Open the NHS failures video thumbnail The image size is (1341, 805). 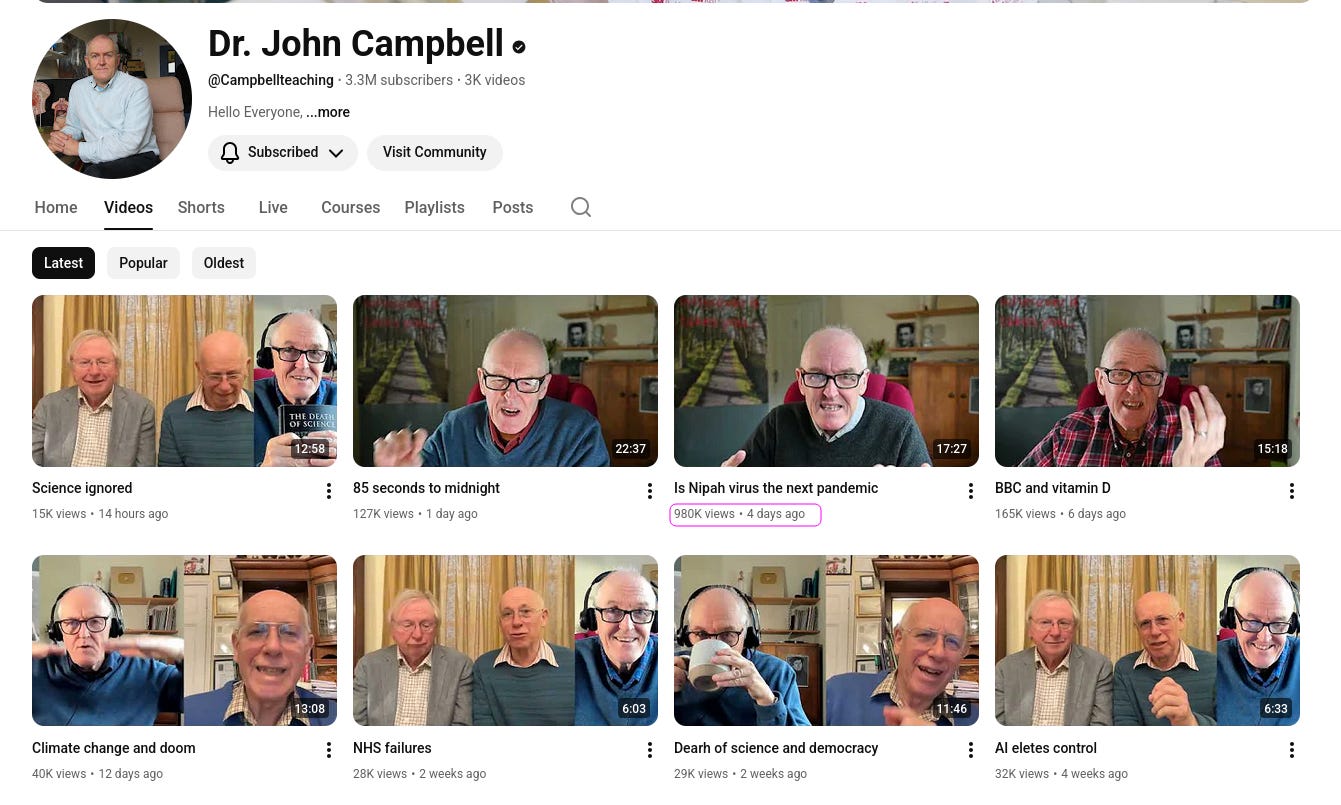pyautogui.click(x=505, y=640)
